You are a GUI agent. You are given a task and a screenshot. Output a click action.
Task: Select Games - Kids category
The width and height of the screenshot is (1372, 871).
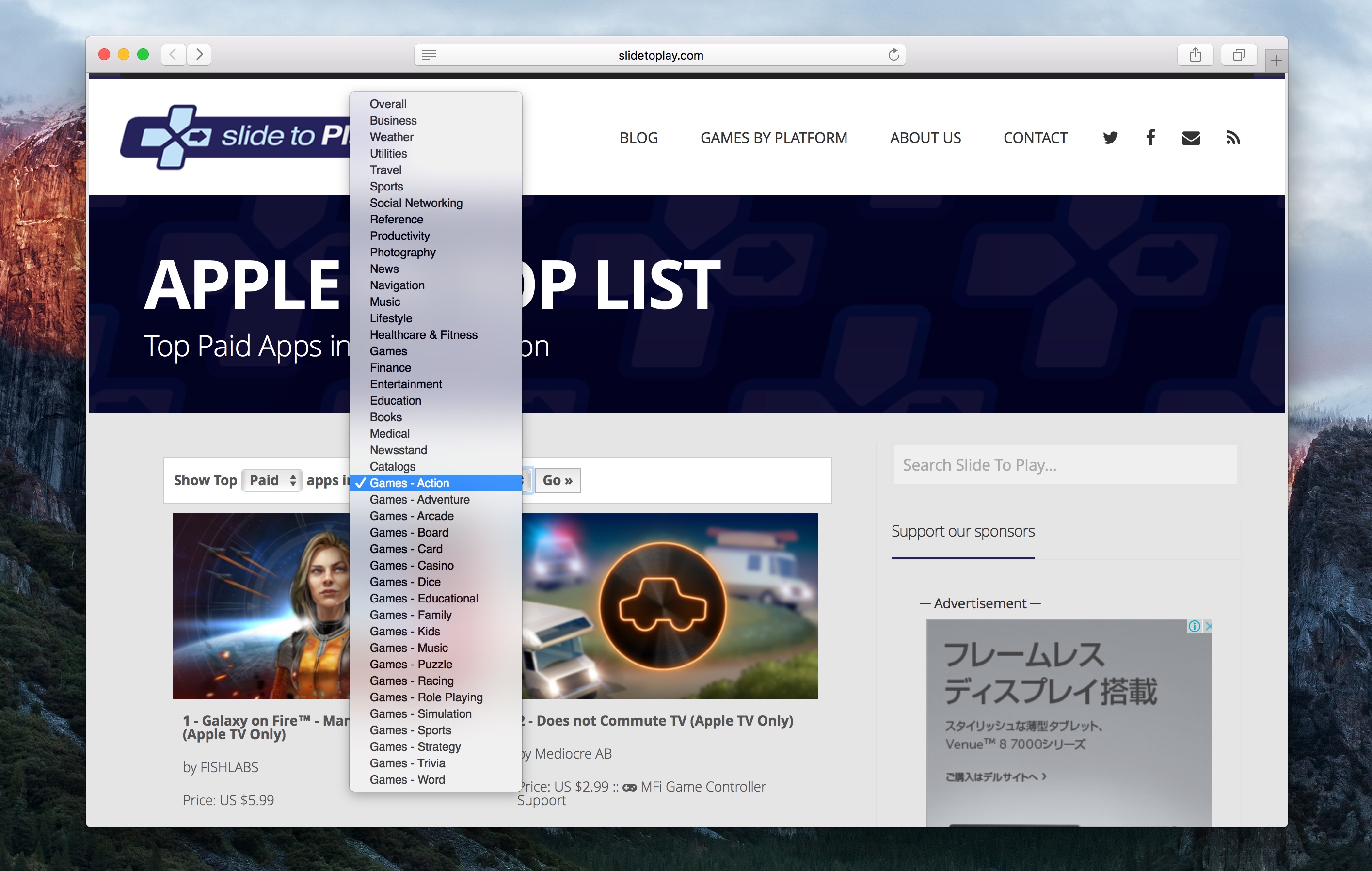436,632
